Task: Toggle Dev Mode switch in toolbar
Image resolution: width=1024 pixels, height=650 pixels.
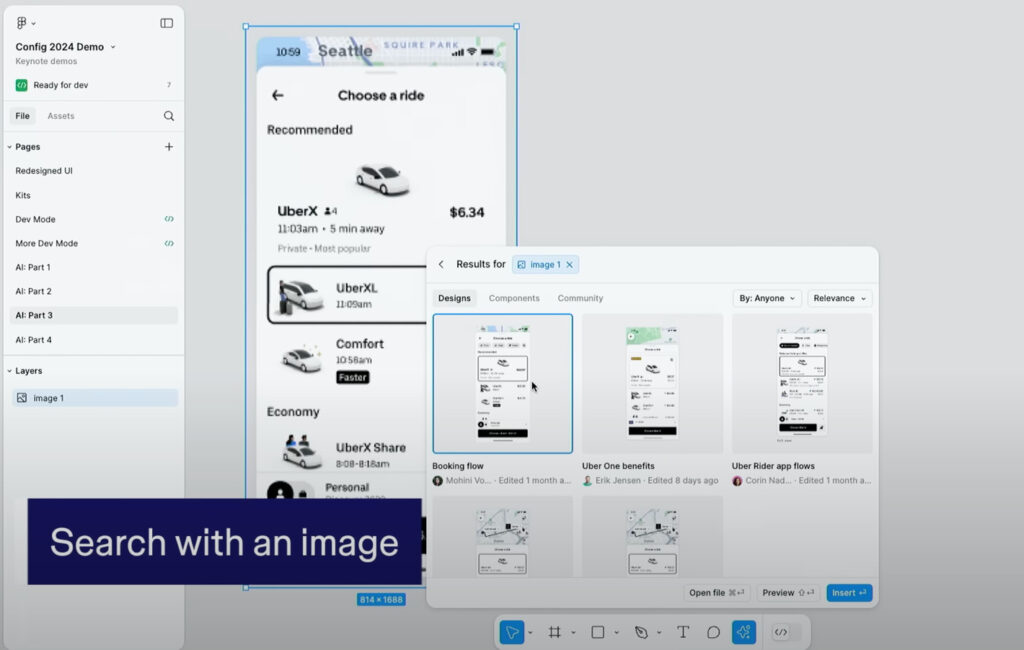Action: click(x=786, y=632)
